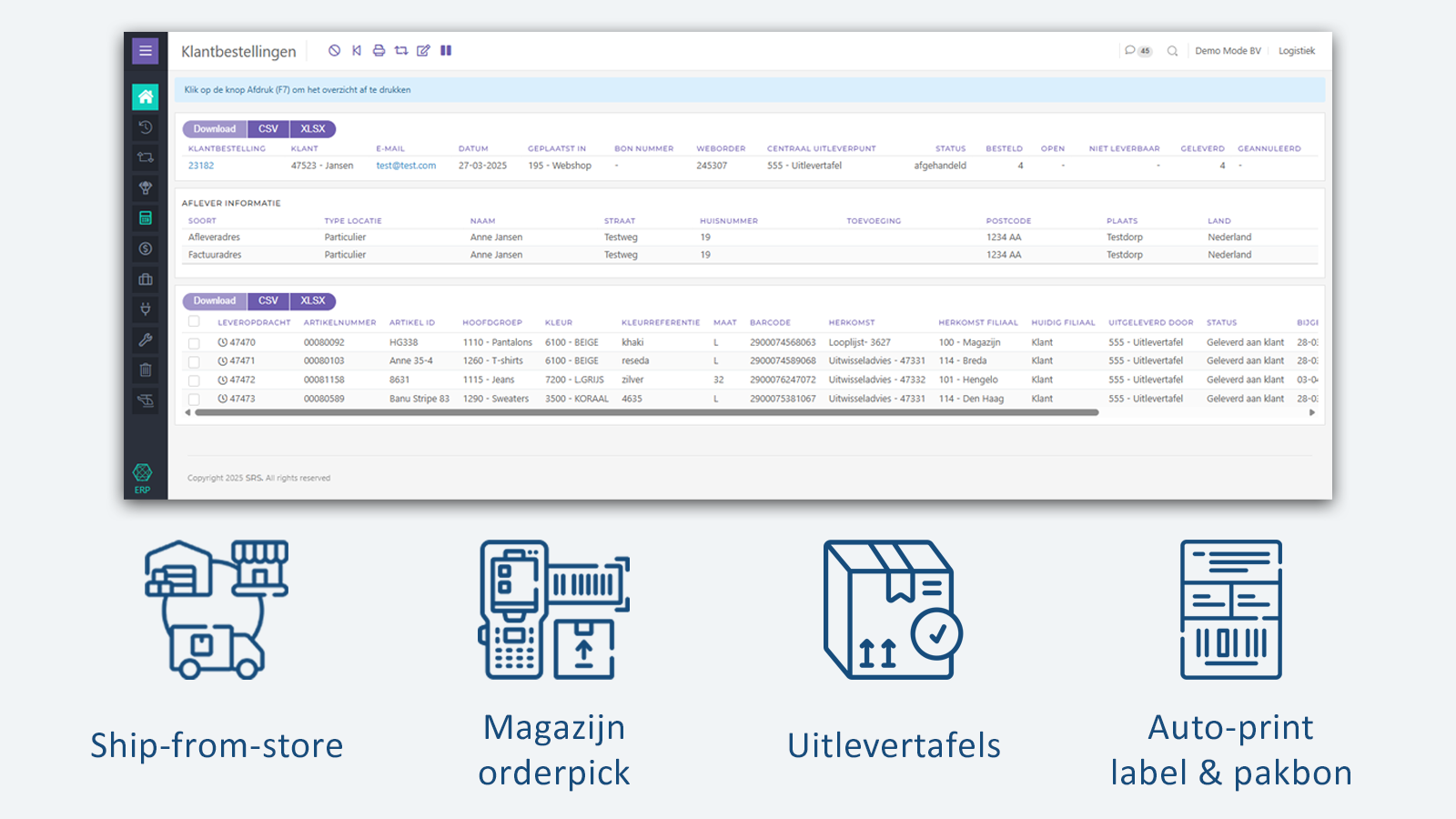The width and height of the screenshot is (1456, 819).
Task: Click the edit pencil toolbar icon
Action: (x=423, y=51)
